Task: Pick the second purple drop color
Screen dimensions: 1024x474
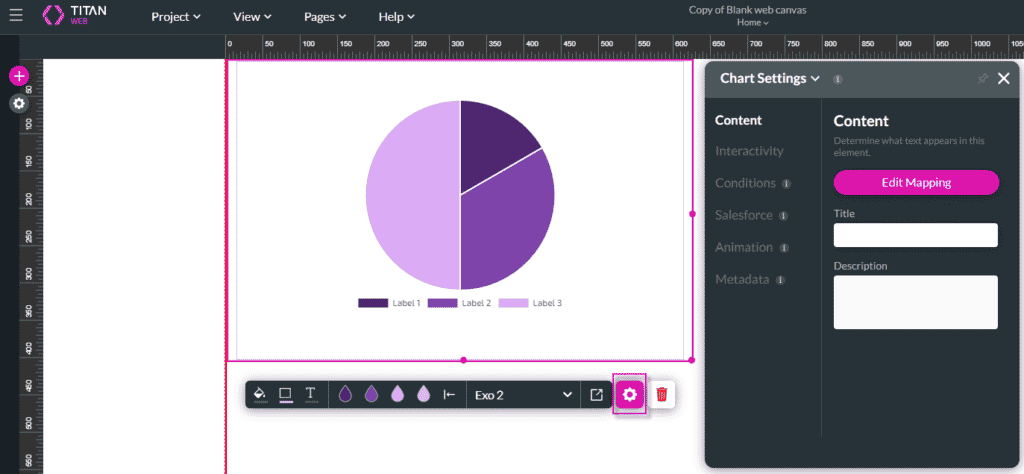Action: point(371,394)
